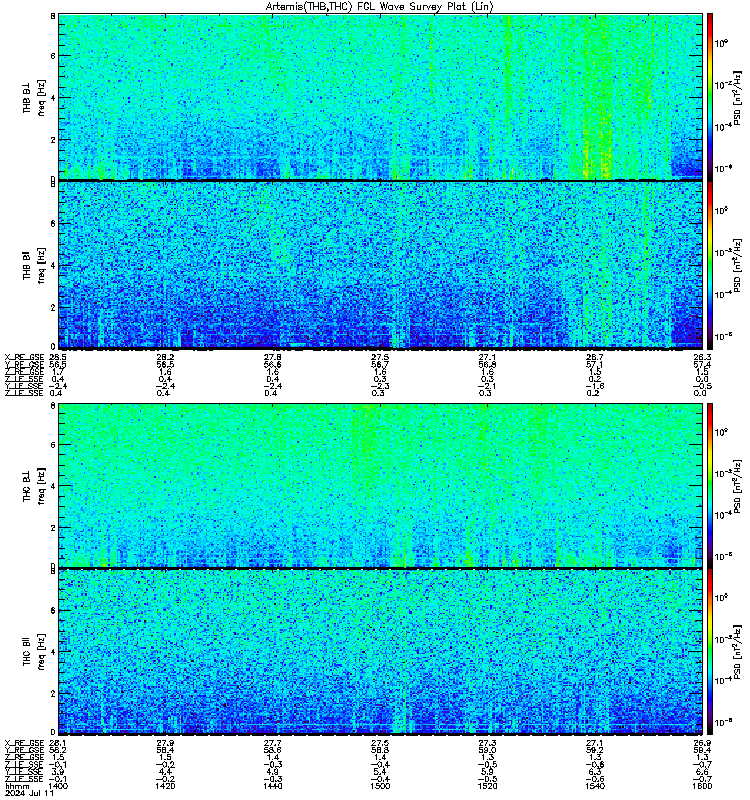Click the '27.8' X_RE_GSE value under THB
The width and height of the screenshot is (750, 800).
(x=273, y=357)
